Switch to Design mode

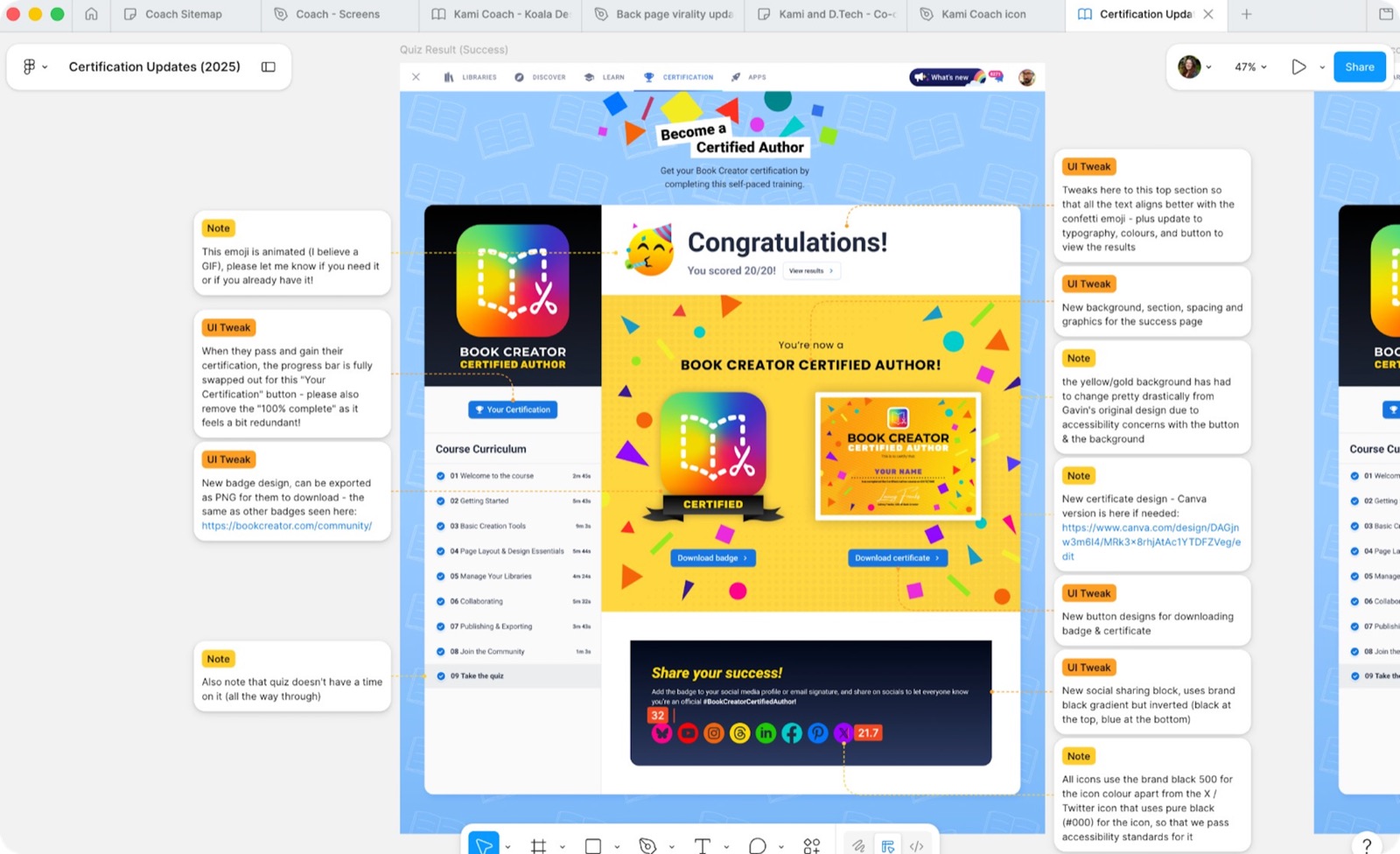coord(888,845)
